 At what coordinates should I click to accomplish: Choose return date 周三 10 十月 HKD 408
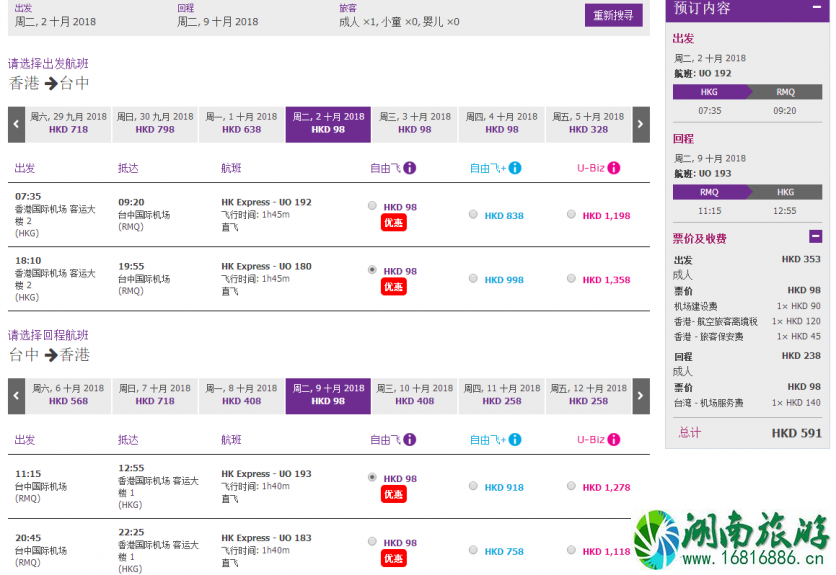(415, 396)
